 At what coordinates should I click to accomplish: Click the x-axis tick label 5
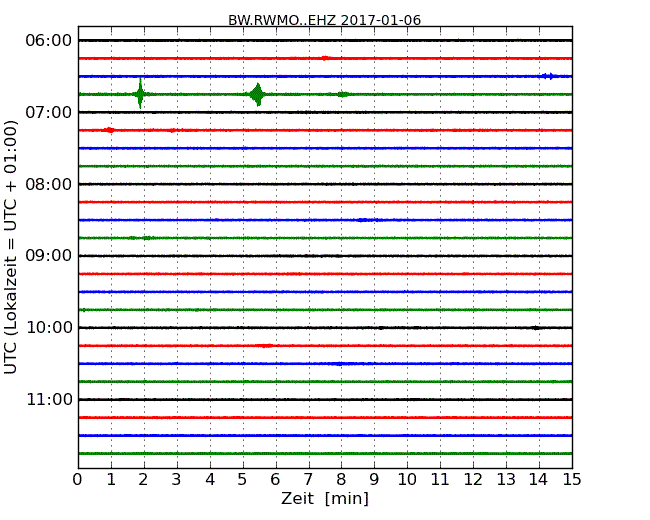click(x=243, y=479)
